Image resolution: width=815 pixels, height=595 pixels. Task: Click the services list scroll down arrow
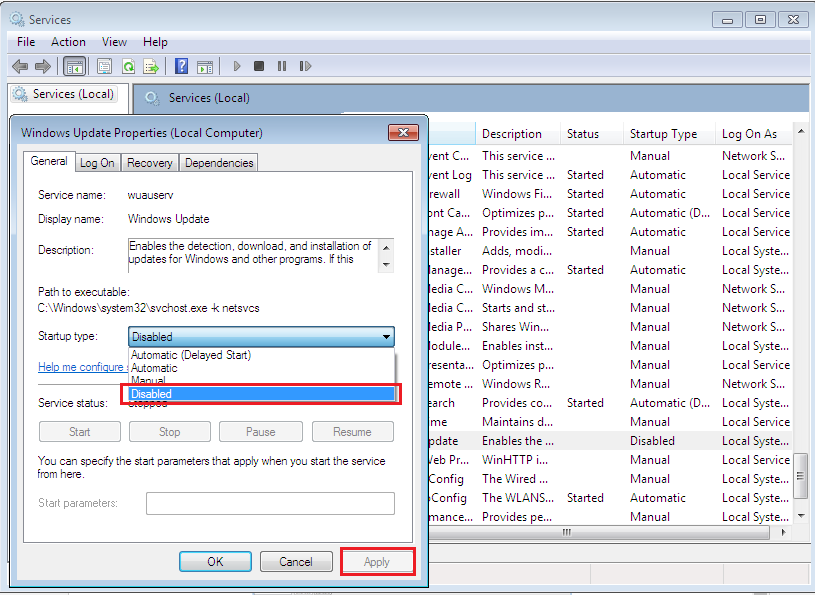pos(800,516)
